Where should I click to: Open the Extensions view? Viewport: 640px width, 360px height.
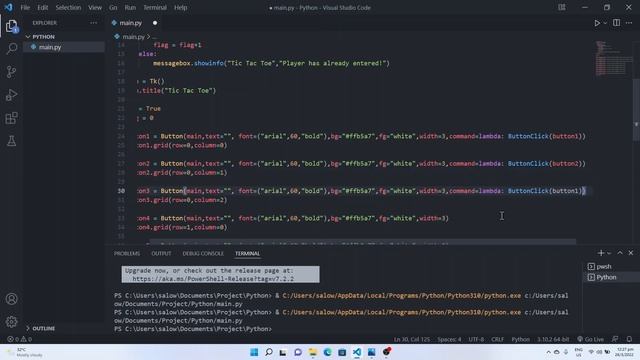pos(11,118)
